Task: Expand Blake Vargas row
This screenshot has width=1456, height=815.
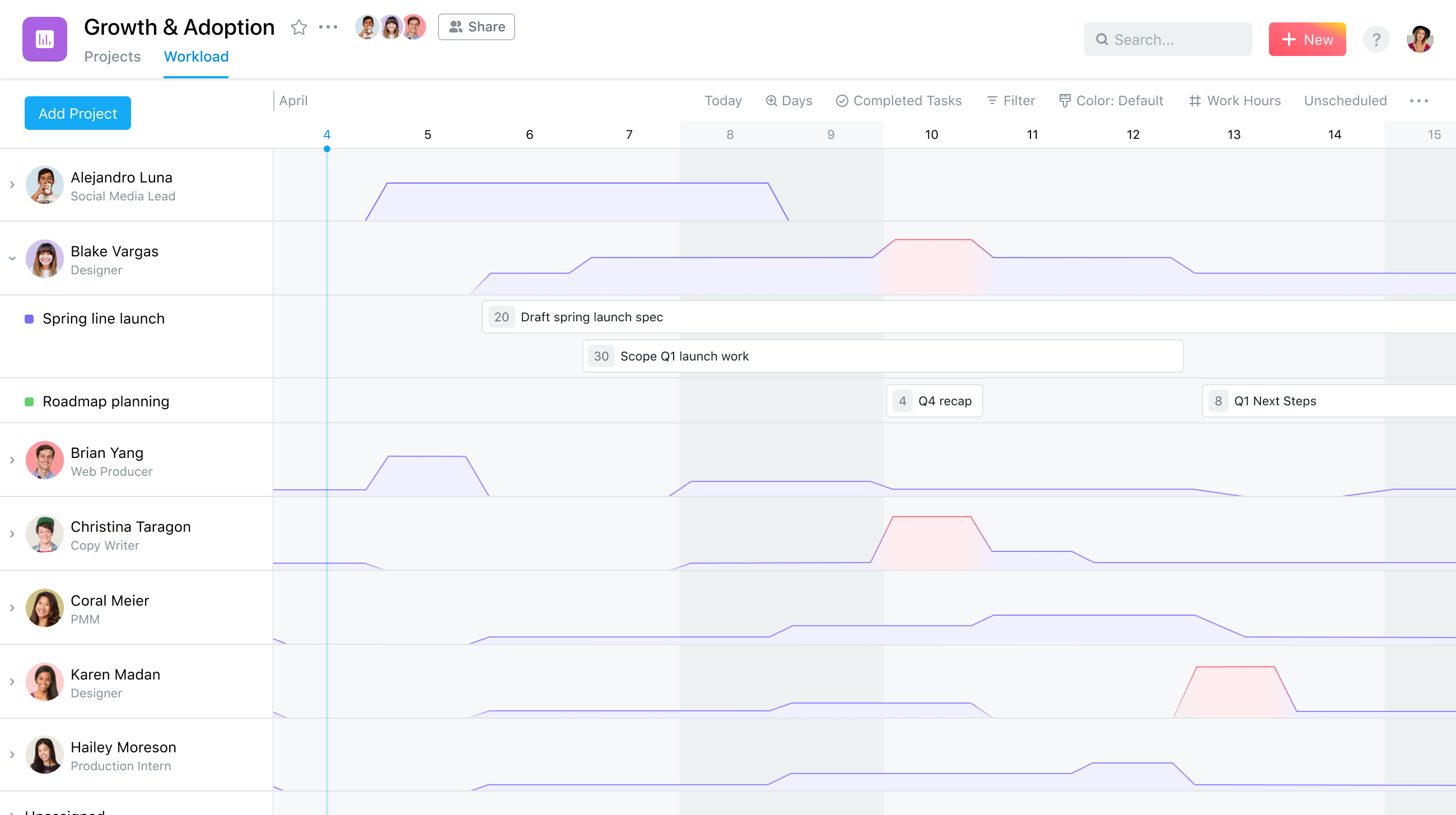Action: 11,260
